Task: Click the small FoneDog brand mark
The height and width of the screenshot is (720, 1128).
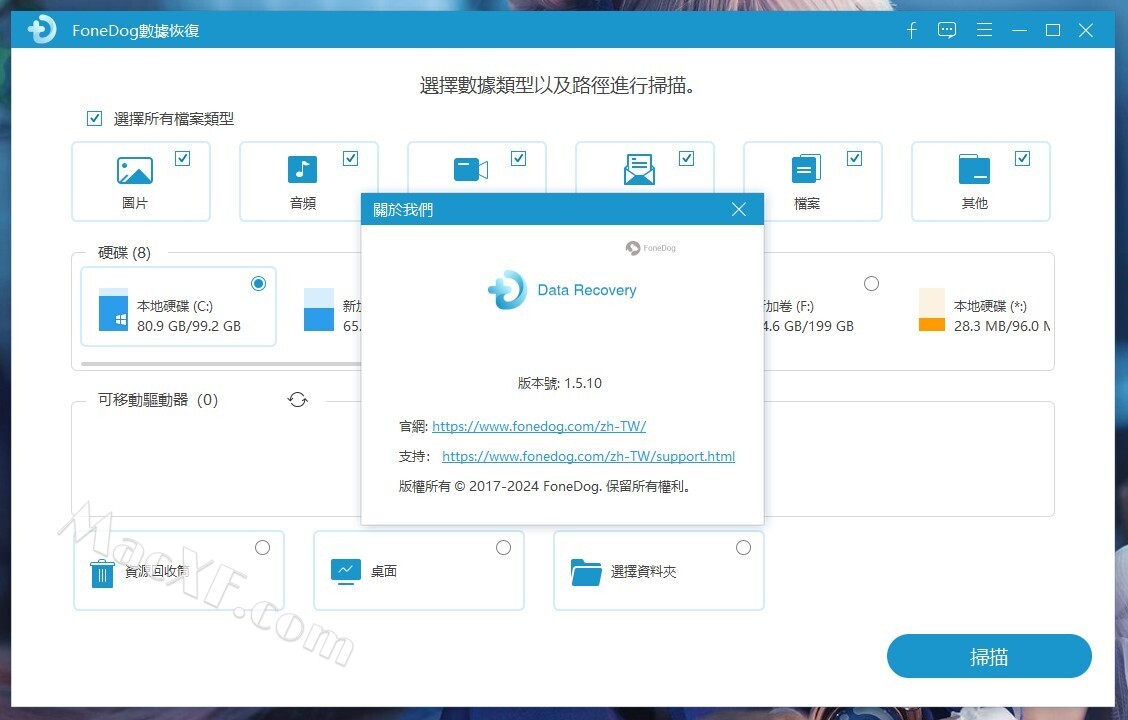Action: tap(650, 248)
